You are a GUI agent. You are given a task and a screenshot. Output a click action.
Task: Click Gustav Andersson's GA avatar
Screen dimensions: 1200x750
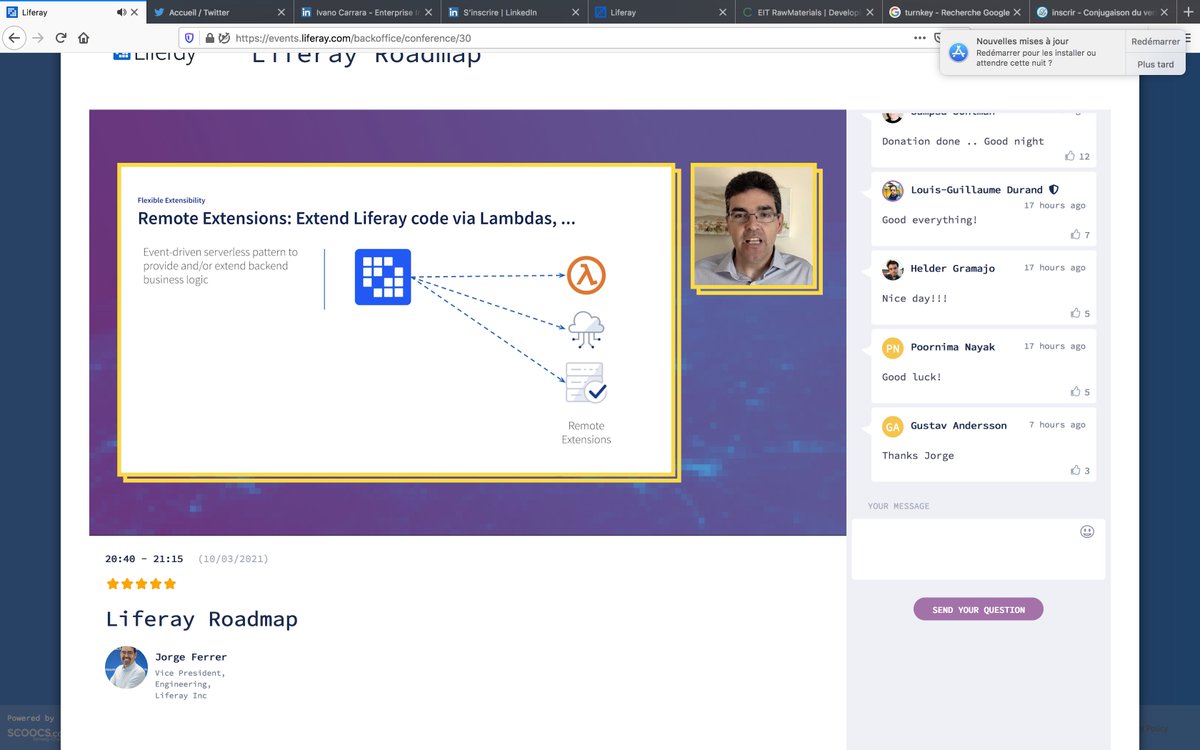893,426
